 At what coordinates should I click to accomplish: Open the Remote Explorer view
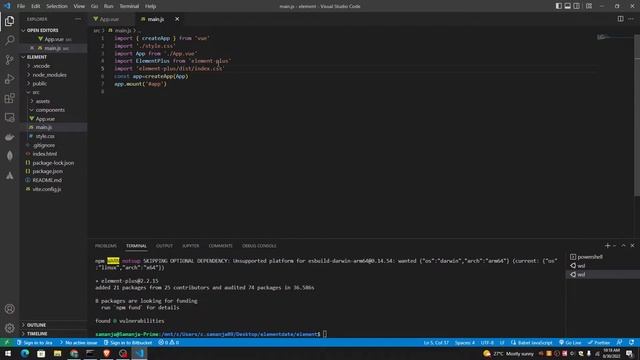(9, 118)
